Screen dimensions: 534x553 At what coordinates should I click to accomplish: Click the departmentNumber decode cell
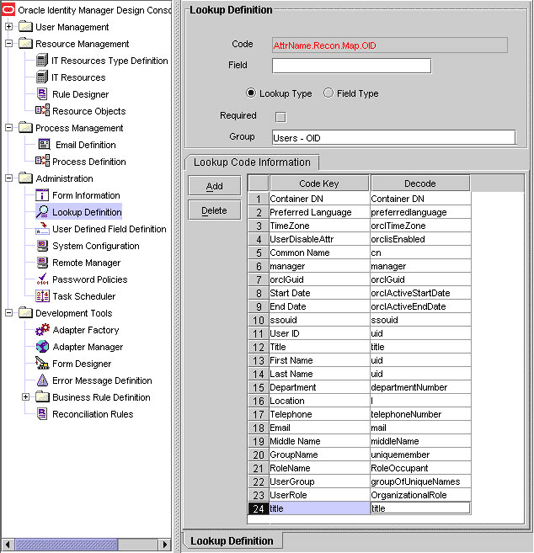click(420, 387)
